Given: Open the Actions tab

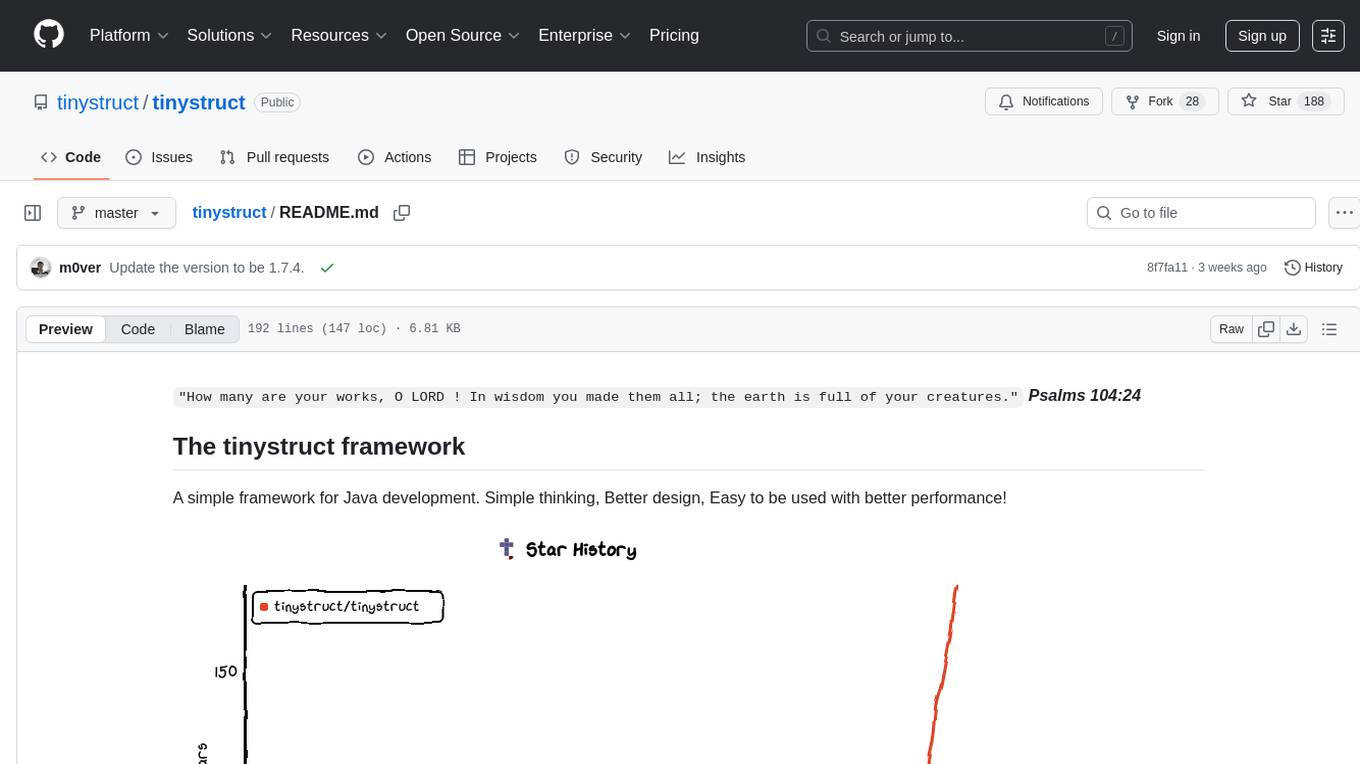Looking at the screenshot, I should [x=395, y=157].
